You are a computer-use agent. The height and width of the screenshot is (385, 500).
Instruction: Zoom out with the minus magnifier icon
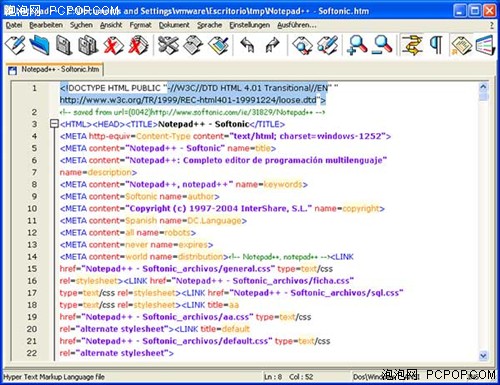pos(382,45)
